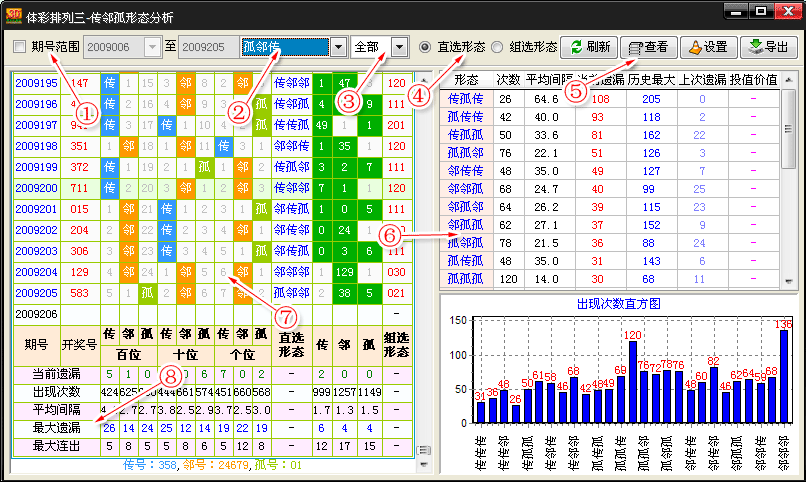The height and width of the screenshot is (482, 806).
Task: Sort by 形态 column header
Action: tap(466, 80)
